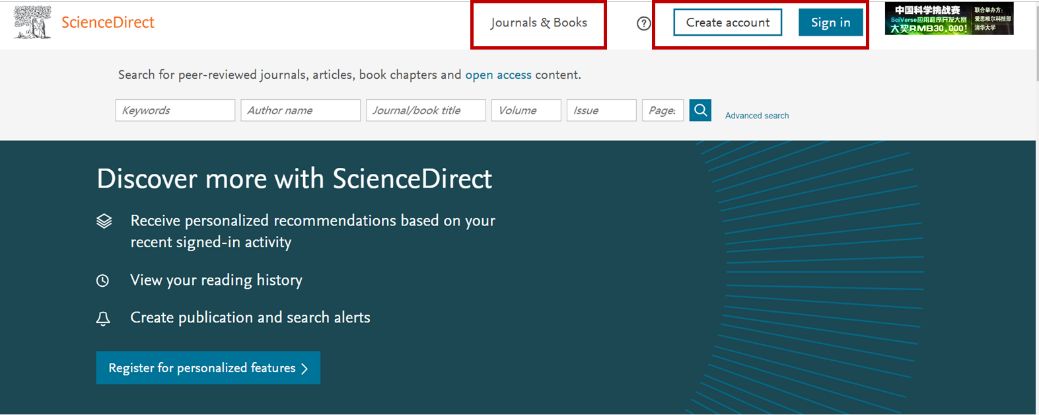Click the Page number field
Image resolution: width=1039 pixels, height=415 pixels.
pos(663,111)
